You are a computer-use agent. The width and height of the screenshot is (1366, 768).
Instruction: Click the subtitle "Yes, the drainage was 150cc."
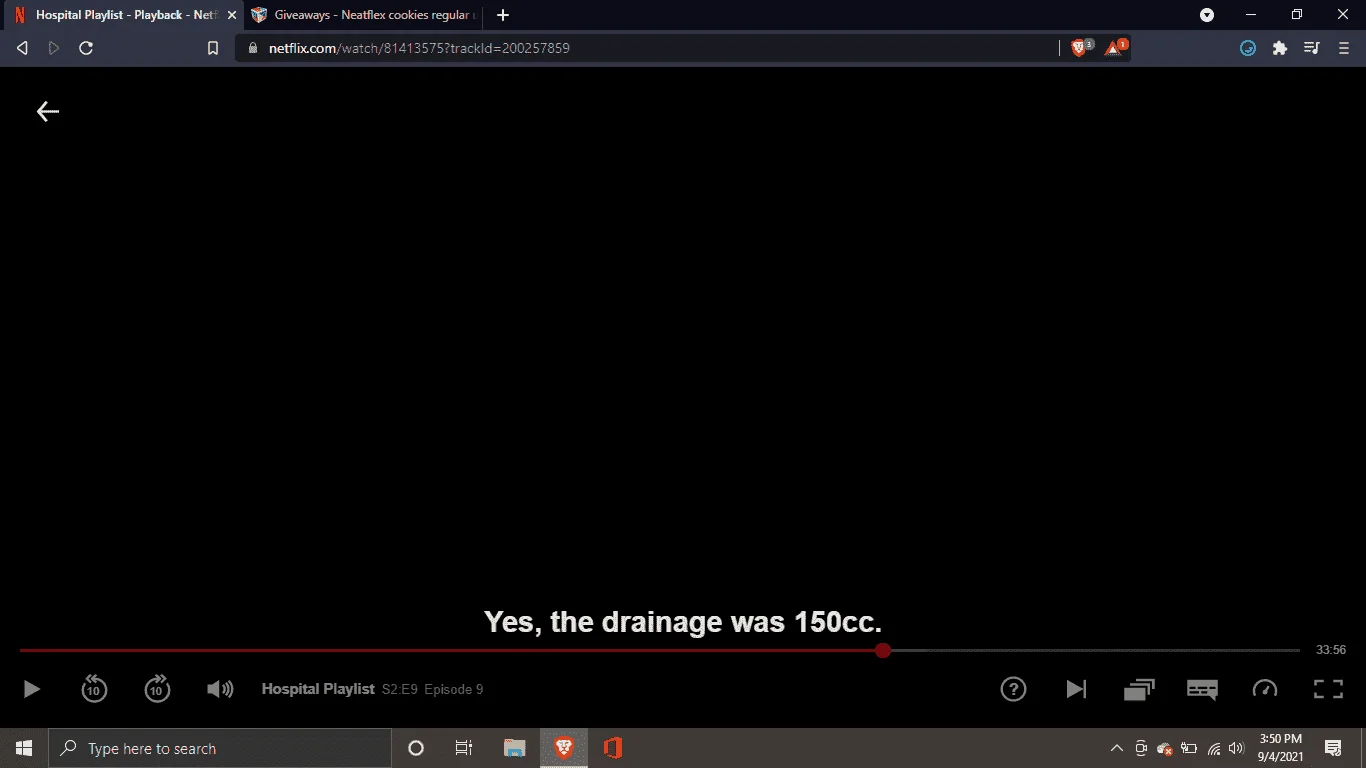pos(683,622)
